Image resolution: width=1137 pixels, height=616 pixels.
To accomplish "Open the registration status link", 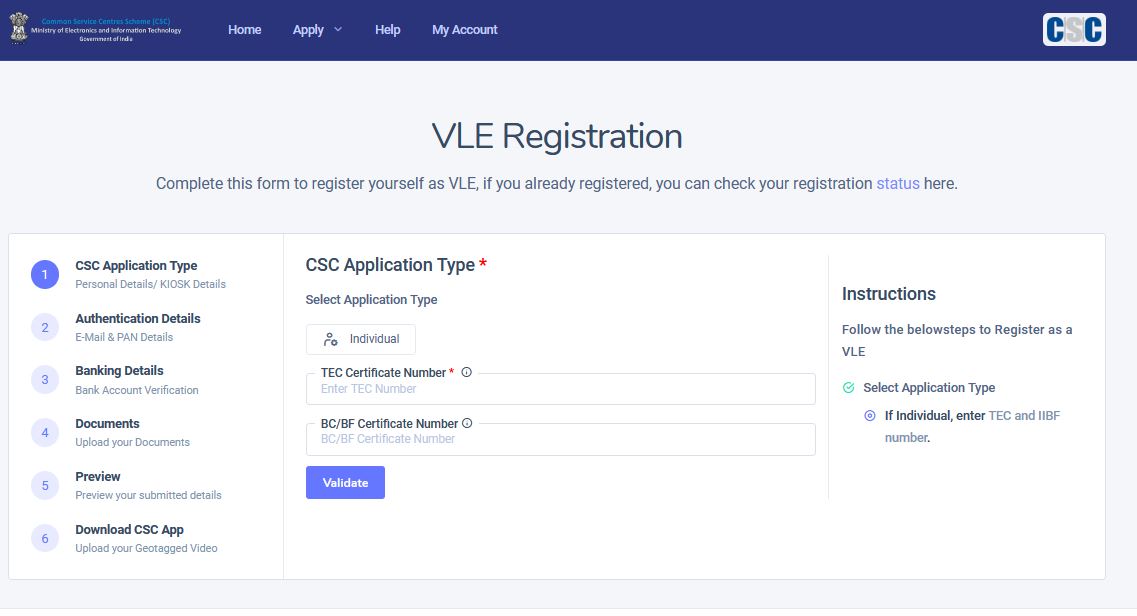I will pos(898,183).
